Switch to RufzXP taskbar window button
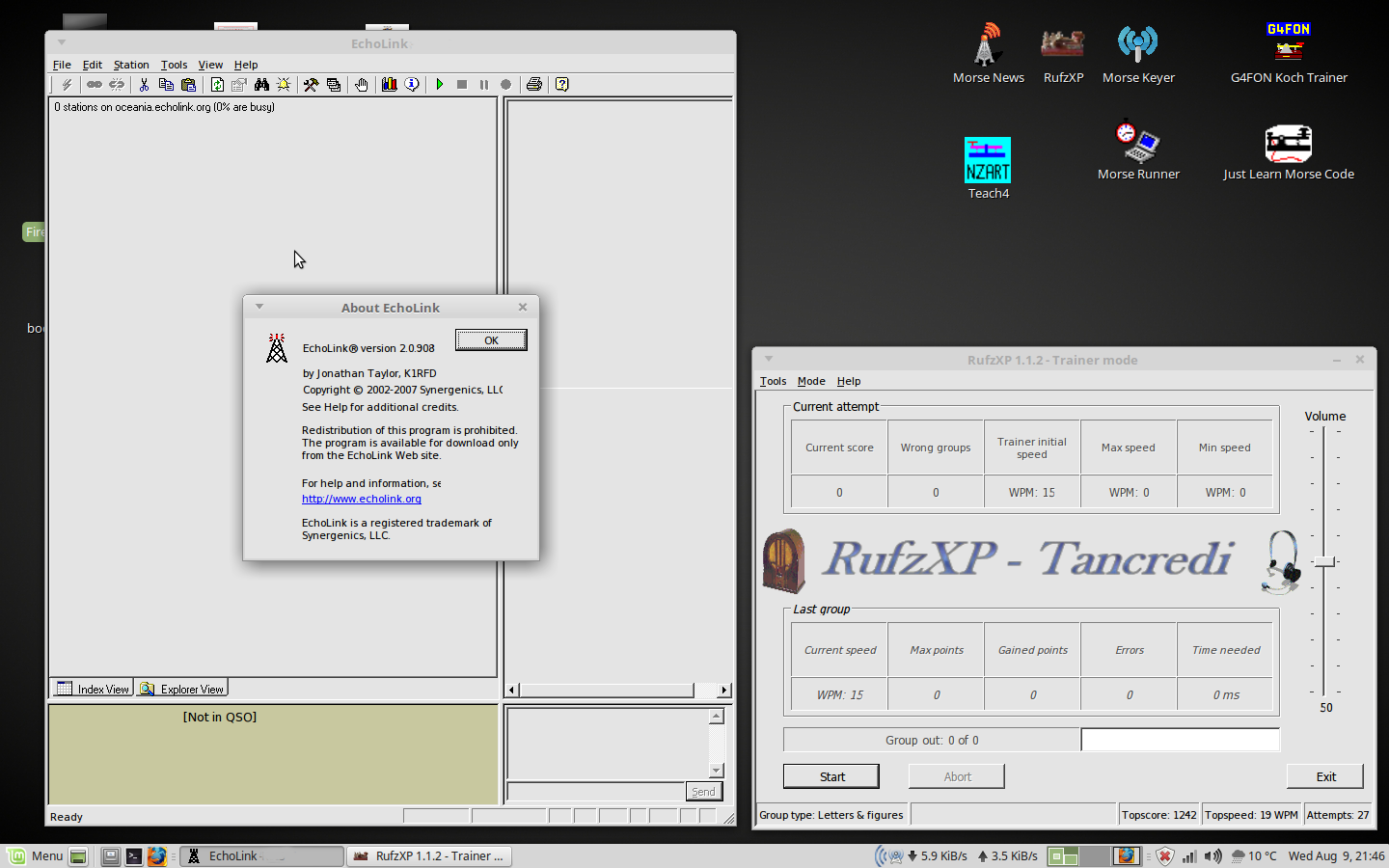The height and width of the screenshot is (868, 1389). (428, 855)
